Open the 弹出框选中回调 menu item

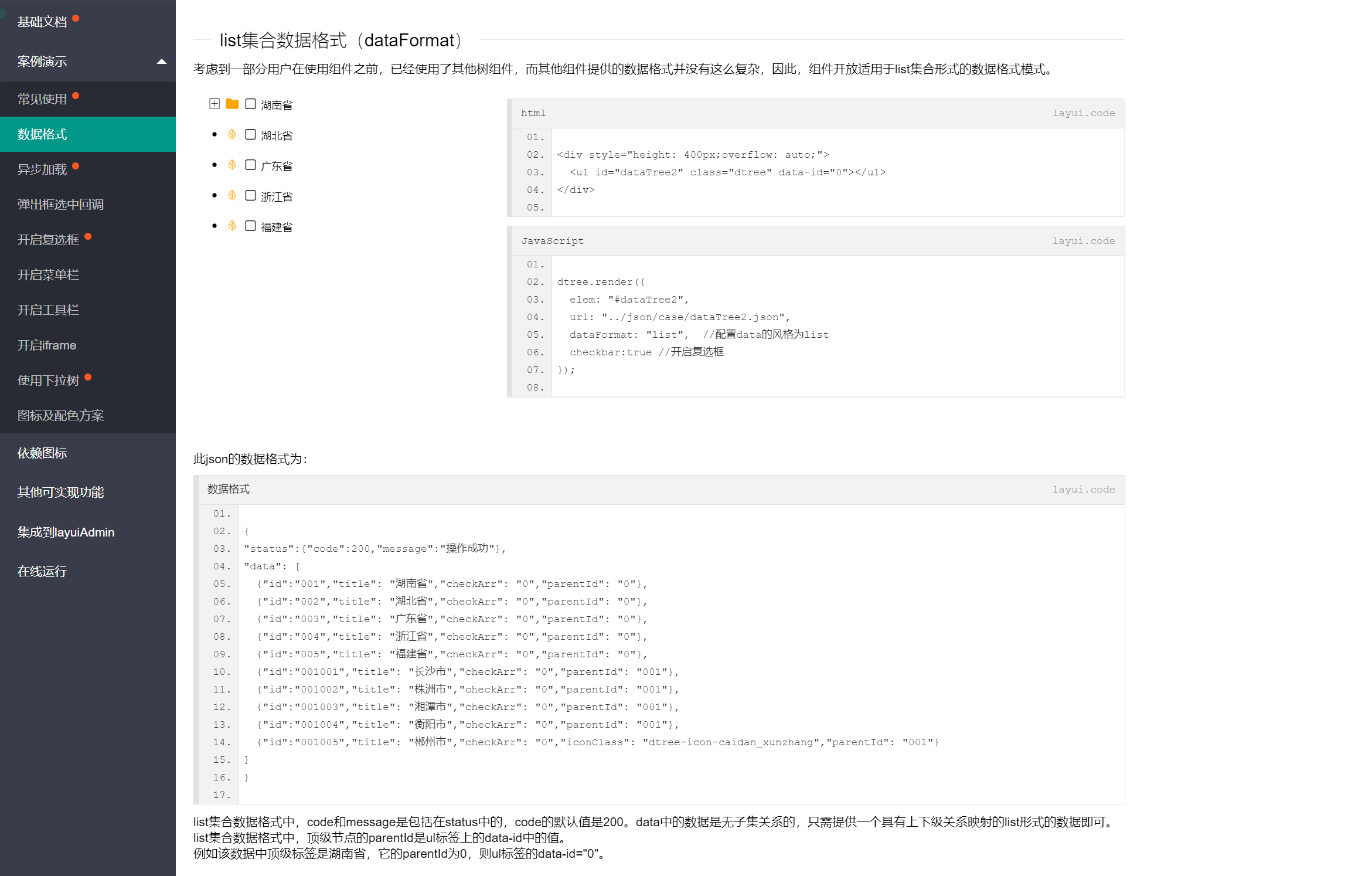60,204
